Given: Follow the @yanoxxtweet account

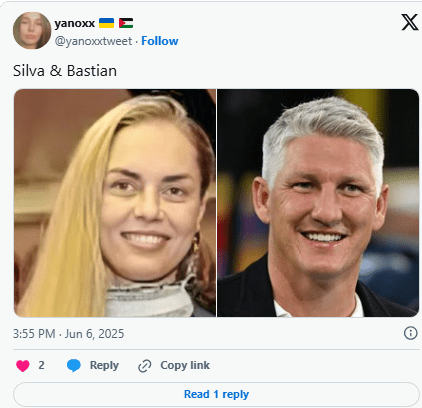Looking at the screenshot, I should pos(160,41).
